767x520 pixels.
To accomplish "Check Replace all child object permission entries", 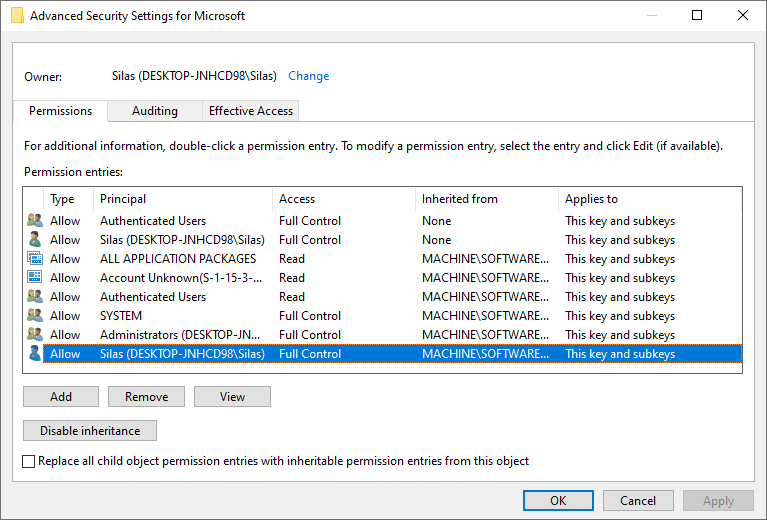I will click(x=29, y=461).
